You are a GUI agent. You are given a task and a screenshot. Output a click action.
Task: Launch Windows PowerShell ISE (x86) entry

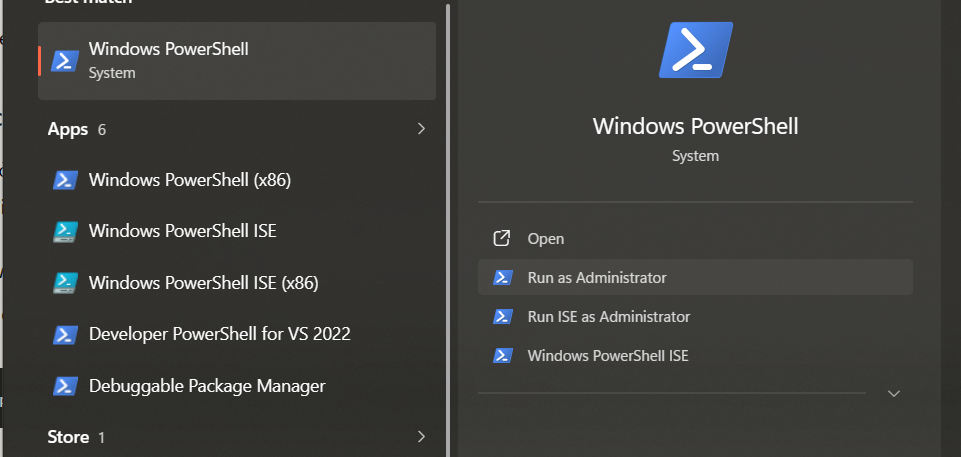coord(237,283)
